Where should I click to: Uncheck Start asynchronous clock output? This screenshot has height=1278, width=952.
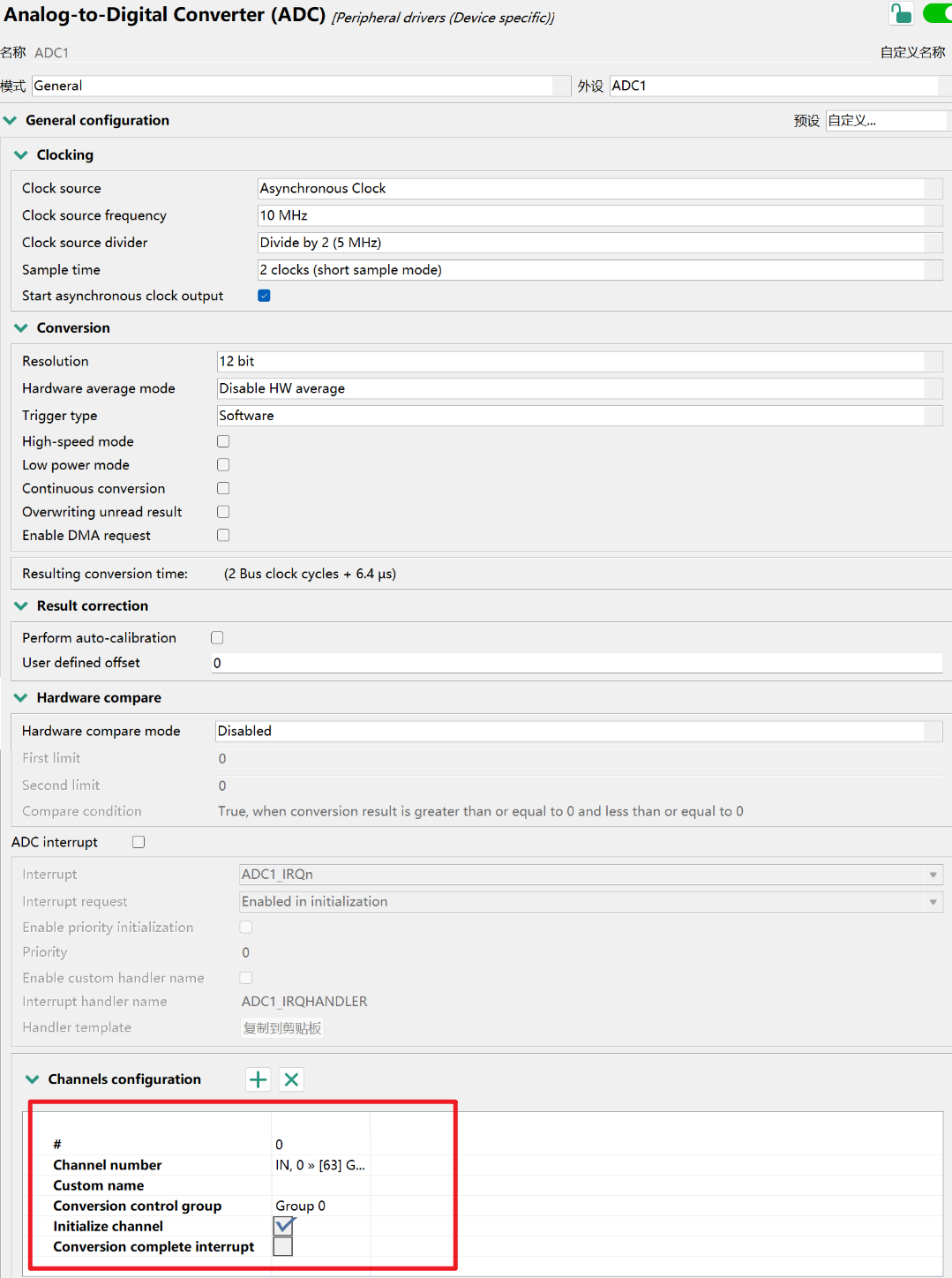point(264,296)
